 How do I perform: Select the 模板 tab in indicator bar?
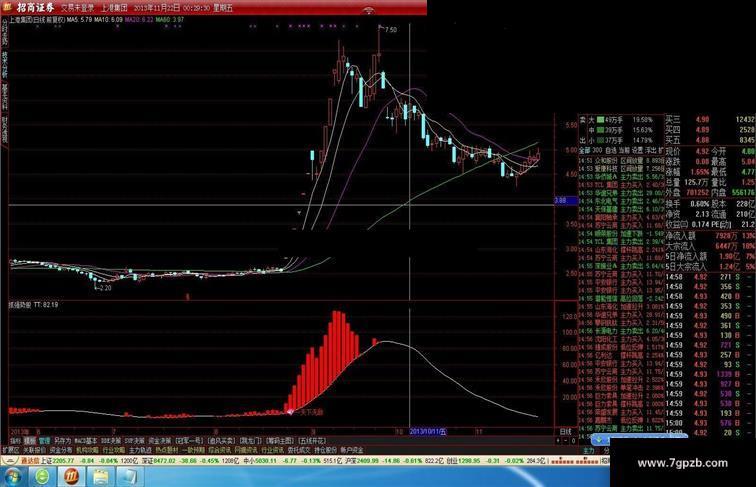pyautogui.click(x=30, y=441)
